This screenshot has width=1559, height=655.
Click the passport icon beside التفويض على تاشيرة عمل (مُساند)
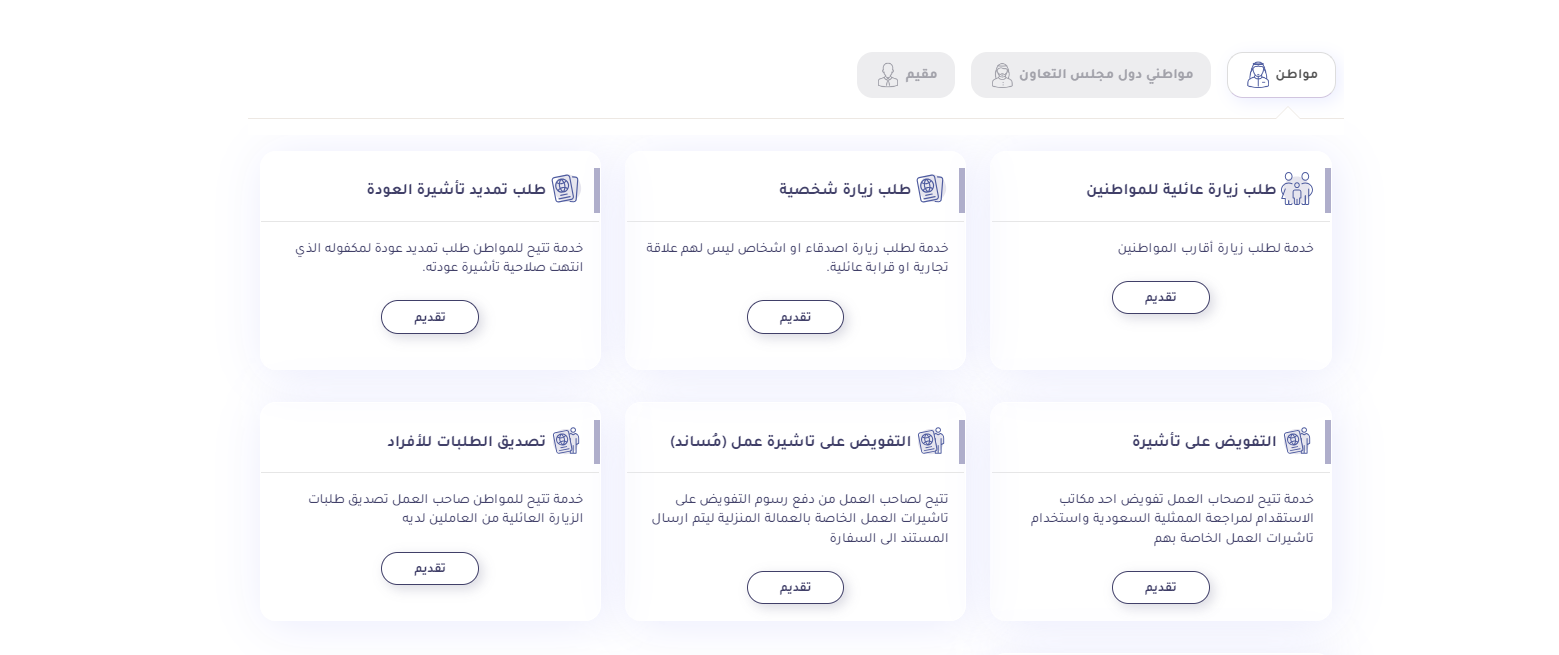coord(930,441)
